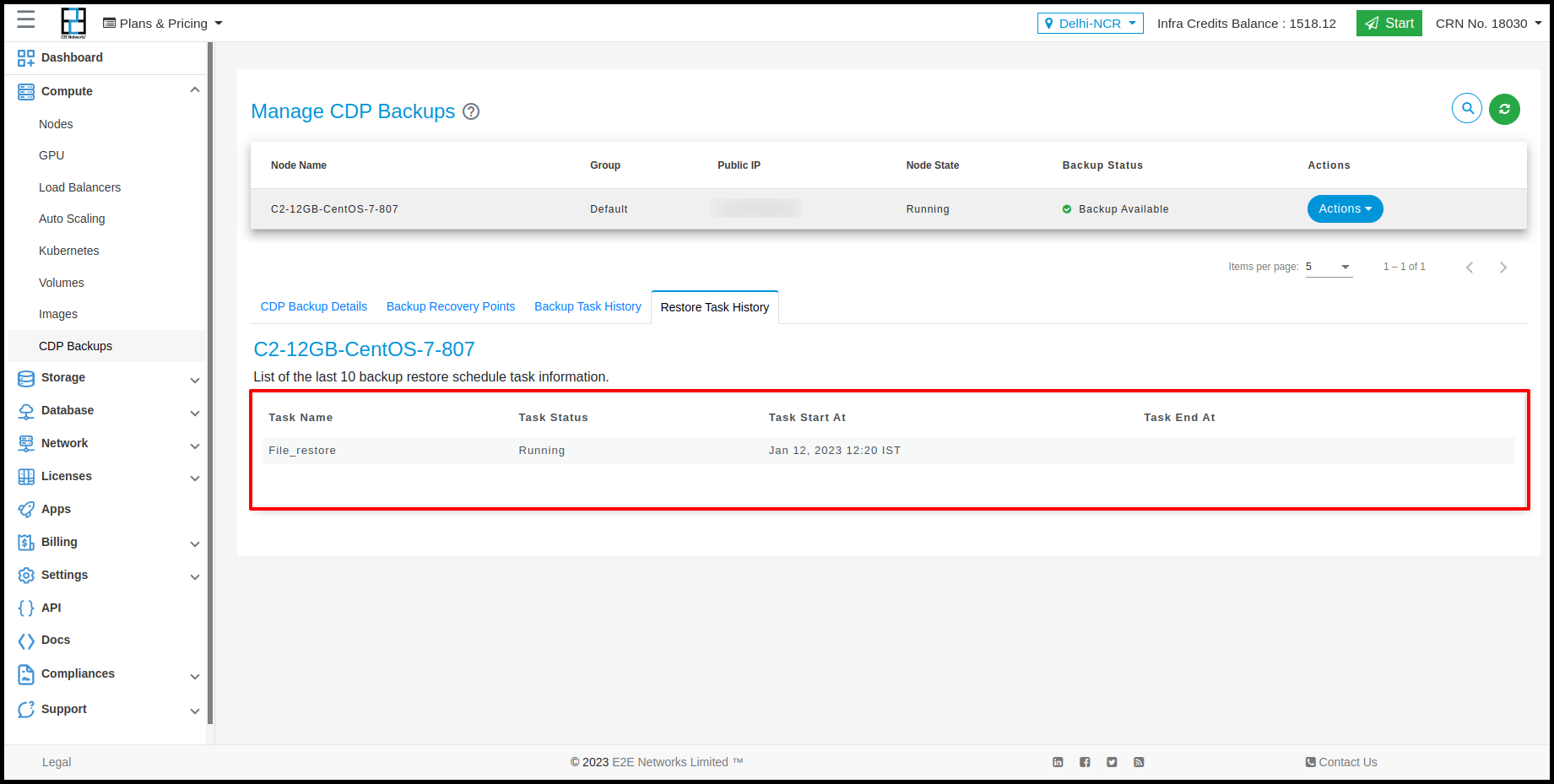1554x784 pixels.
Task: Click the Settings gear icon
Action: (26, 576)
